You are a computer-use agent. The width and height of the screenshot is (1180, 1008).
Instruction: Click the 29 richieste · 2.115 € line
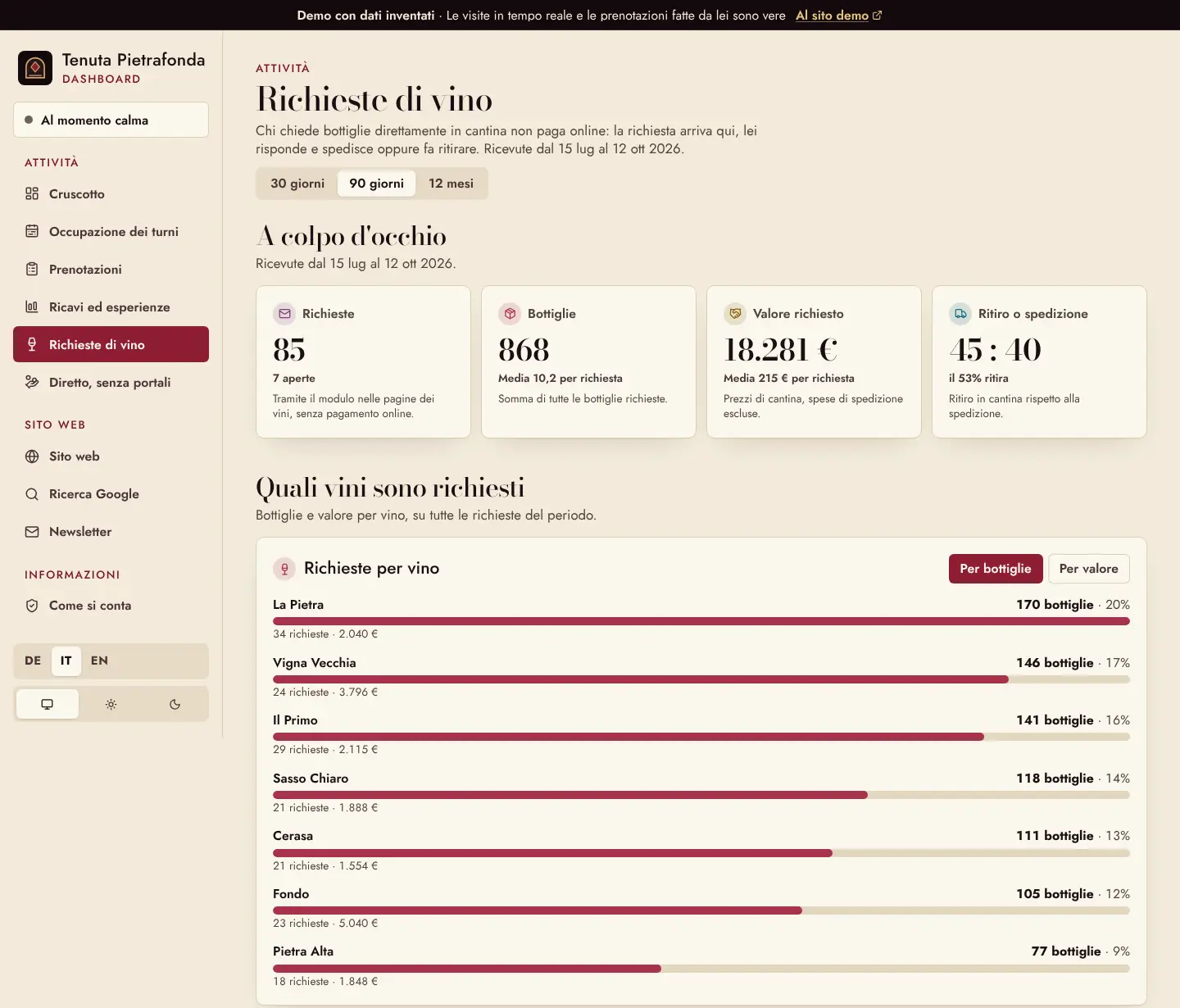(325, 750)
